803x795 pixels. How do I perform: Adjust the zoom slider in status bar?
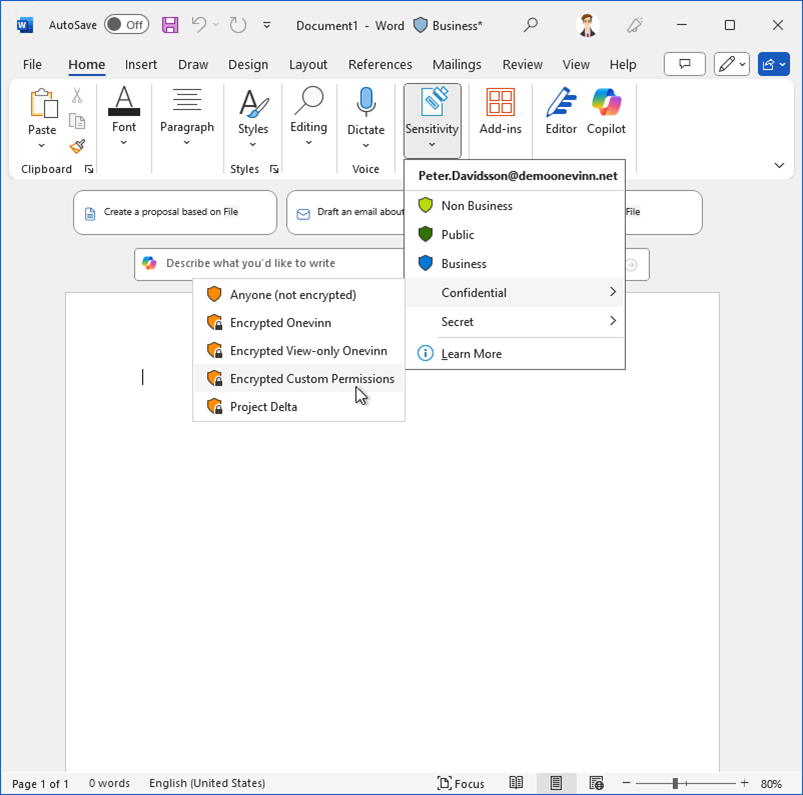676,783
